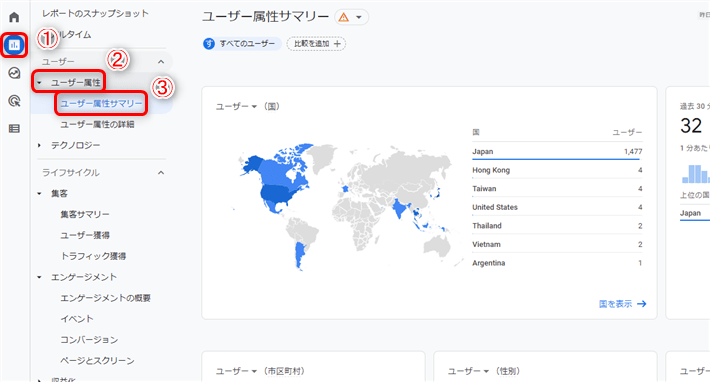The image size is (710, 382).
Task: Open トラフィック獲得 report
Action: 93,256
